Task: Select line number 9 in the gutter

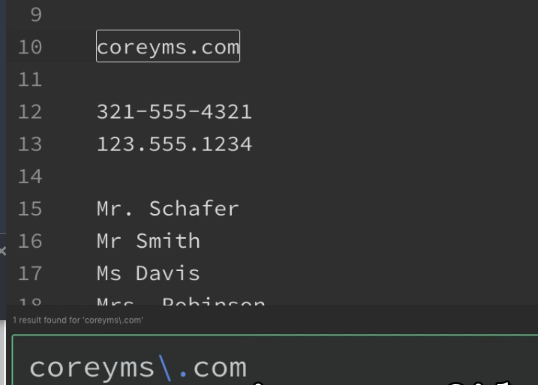Action: coord(36,15)
